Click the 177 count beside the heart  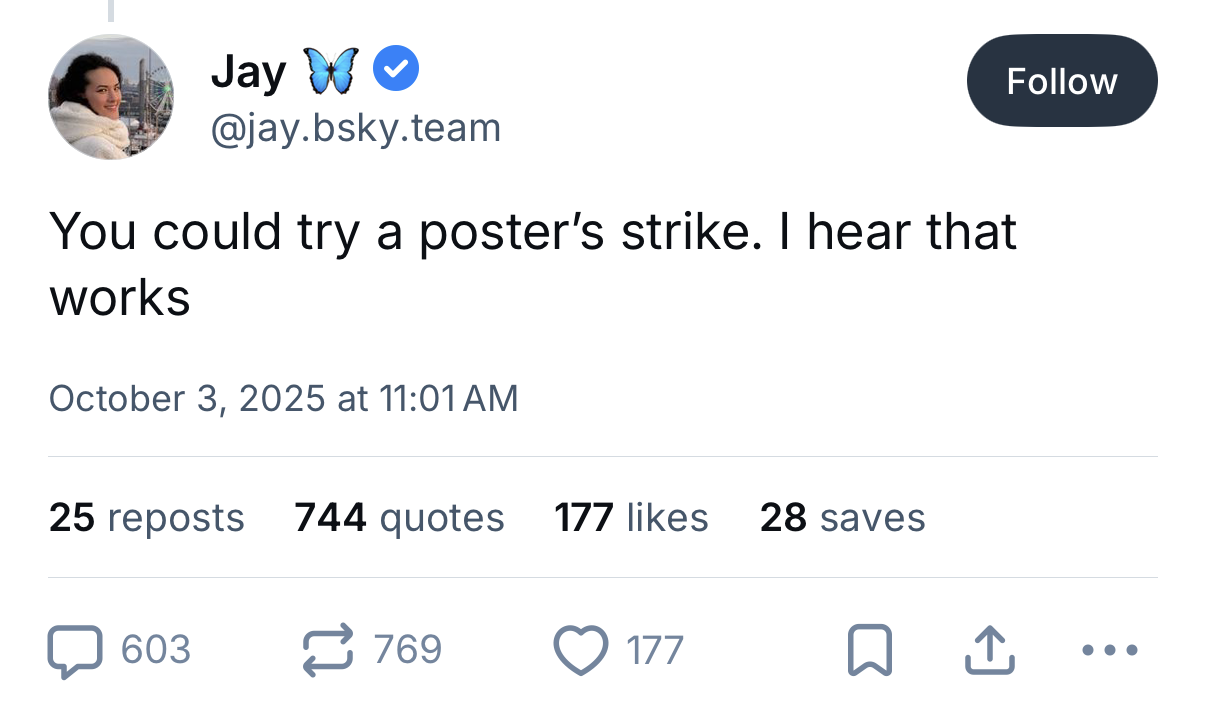655,650
